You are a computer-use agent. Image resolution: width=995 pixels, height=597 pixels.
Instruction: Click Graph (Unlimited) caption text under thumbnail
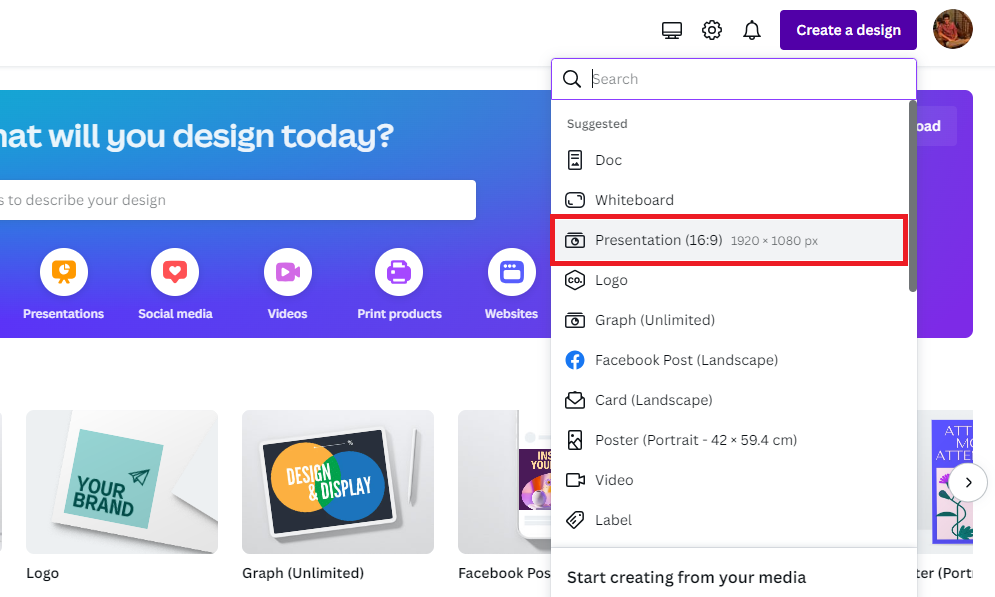pos(303,573)
